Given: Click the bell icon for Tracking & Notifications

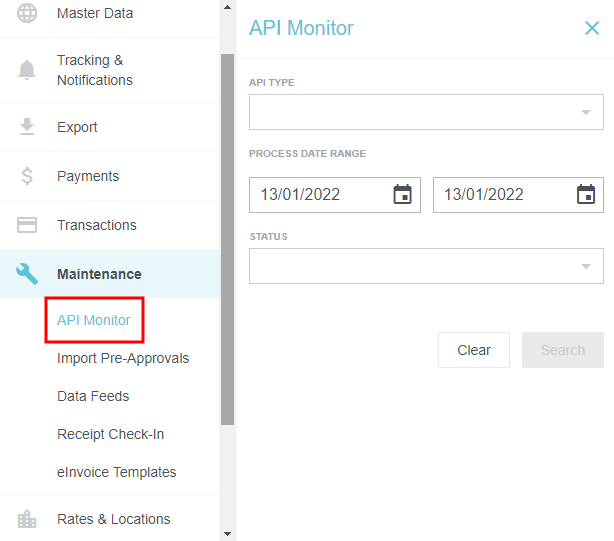Looking at the screenshot, I should click(27, 70).
